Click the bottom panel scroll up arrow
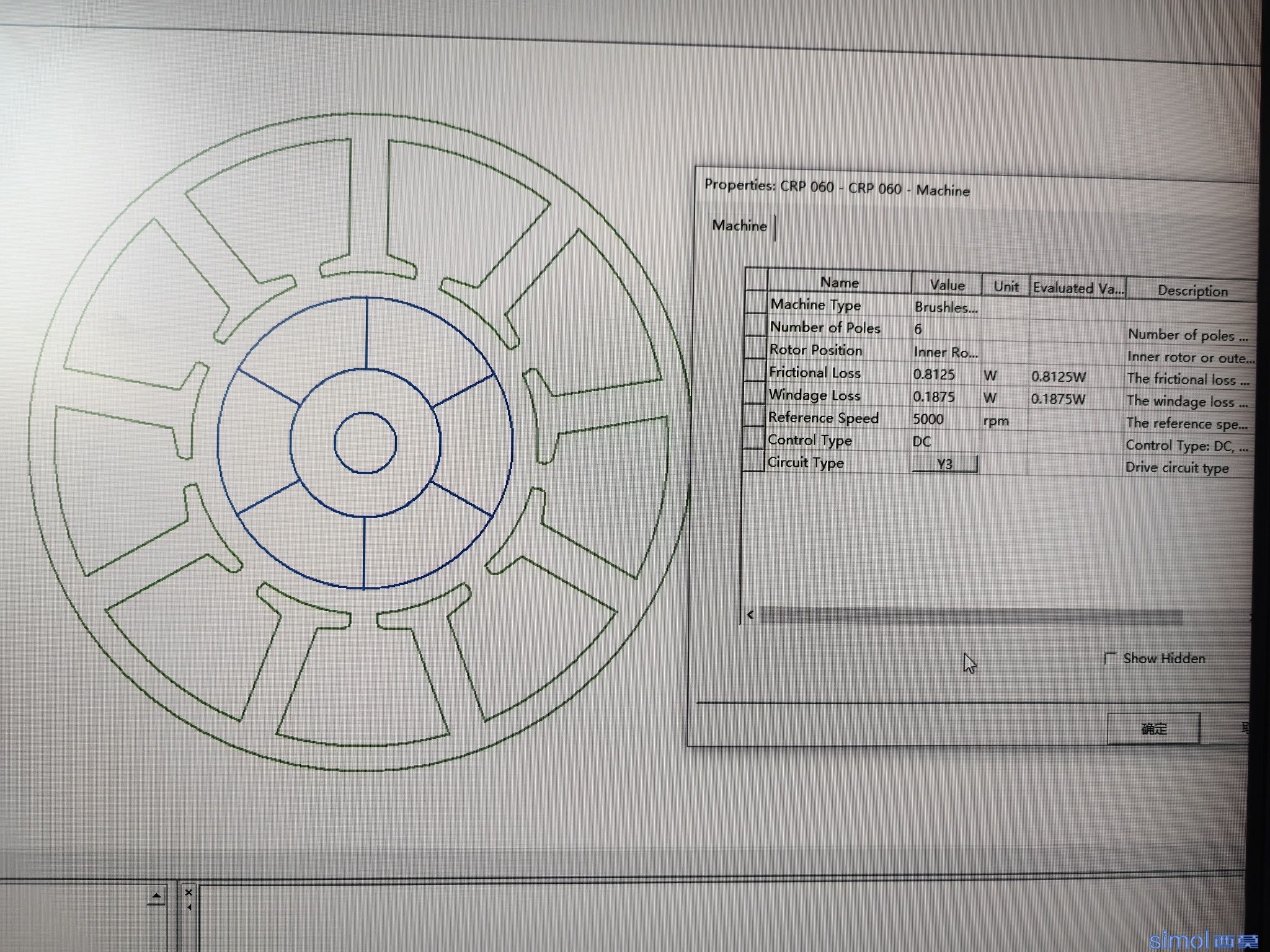The width and height of the screenshot is (1270, 952). 156,896
